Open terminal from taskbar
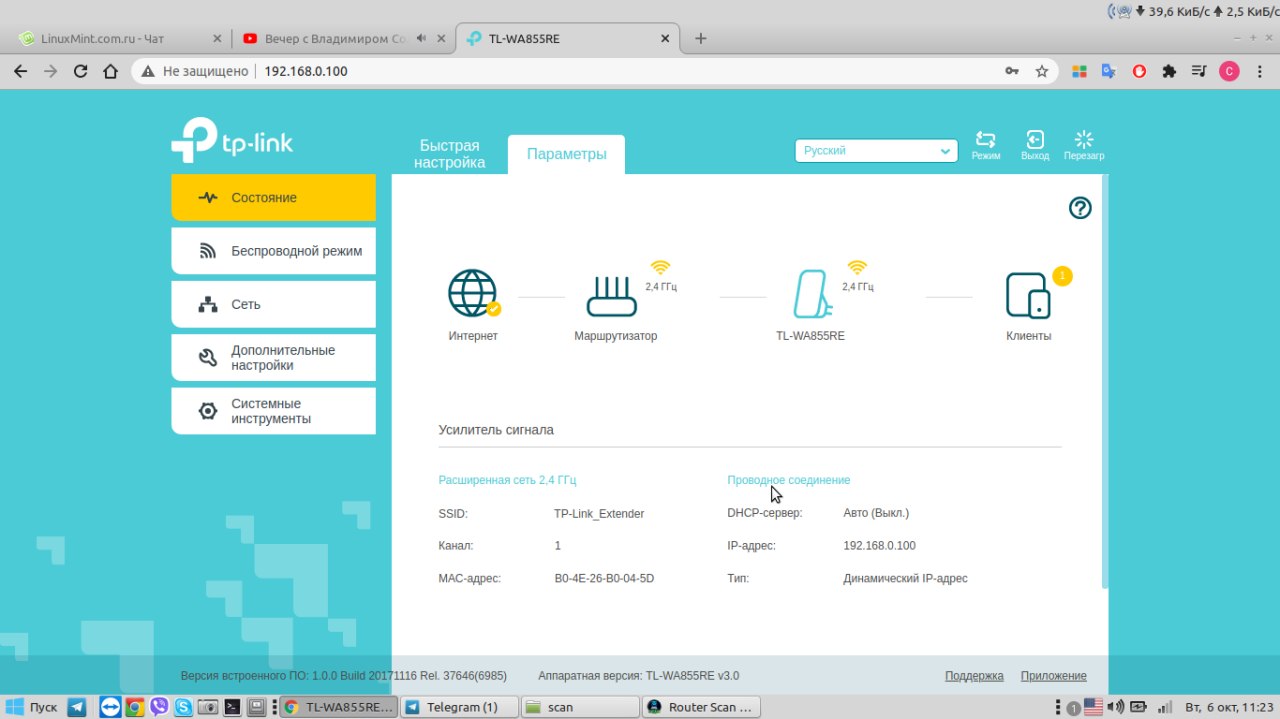 click(232, 707)
